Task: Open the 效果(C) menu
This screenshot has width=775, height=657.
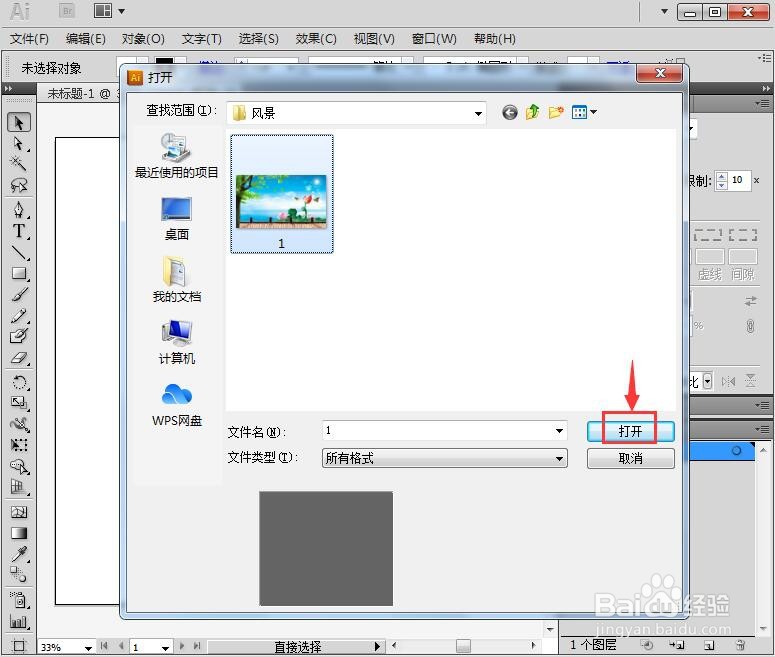Action: (316, 39)
